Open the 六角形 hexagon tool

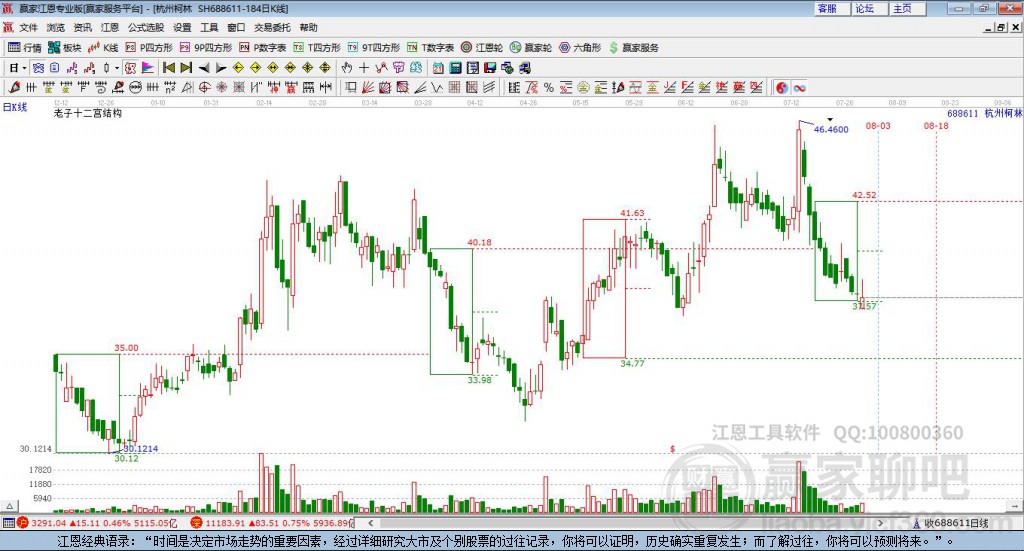(580, 48)
